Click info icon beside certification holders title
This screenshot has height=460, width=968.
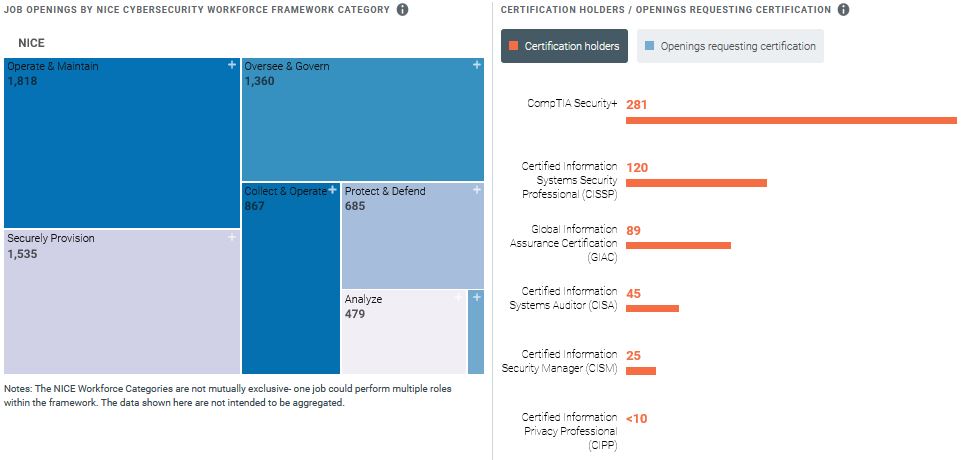tap(843, 10)
